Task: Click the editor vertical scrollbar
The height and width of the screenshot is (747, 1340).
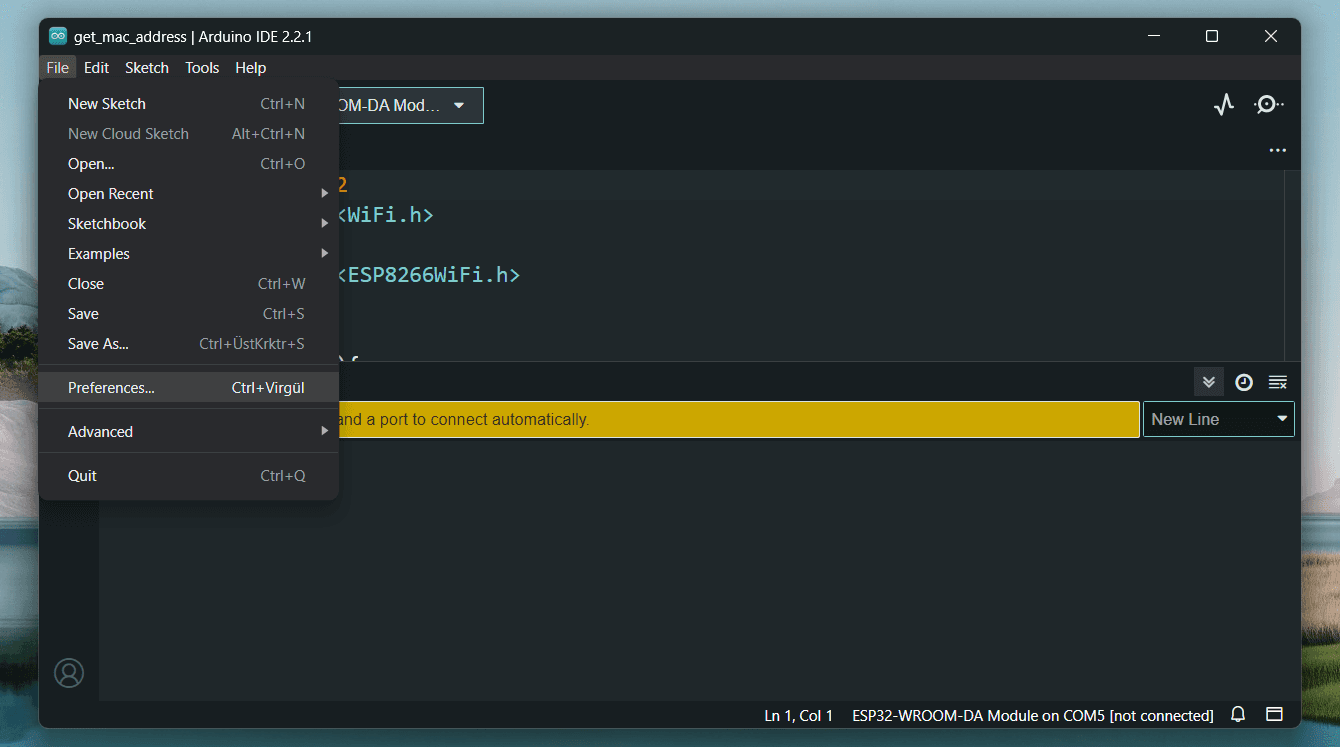Action: 1293,265
